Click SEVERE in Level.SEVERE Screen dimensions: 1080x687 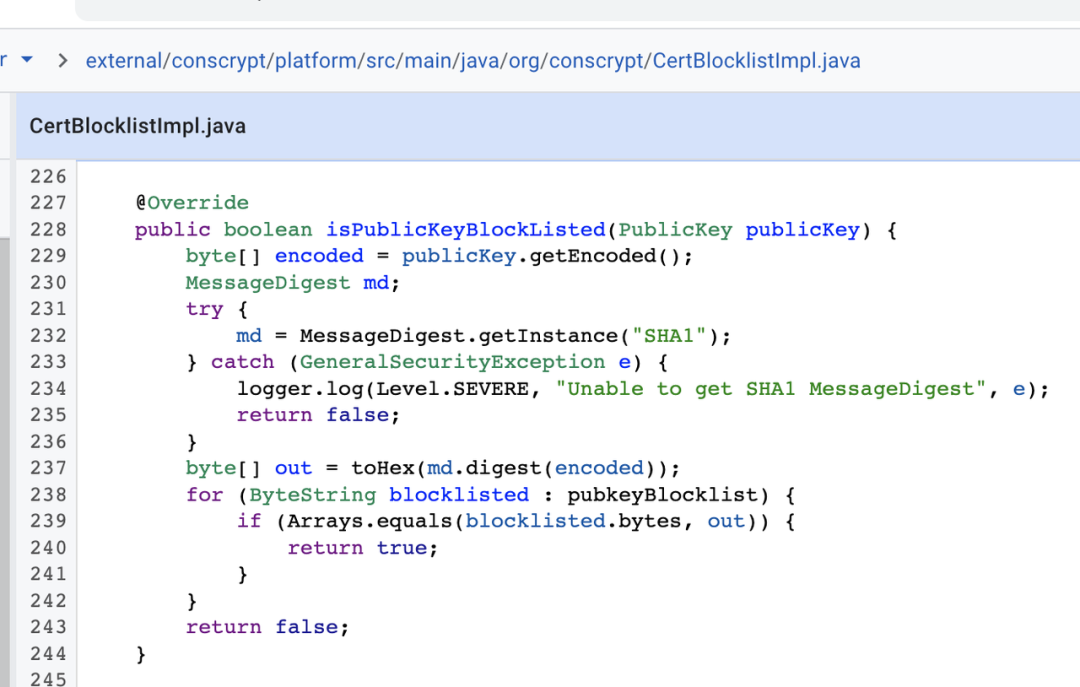(491, 389)
